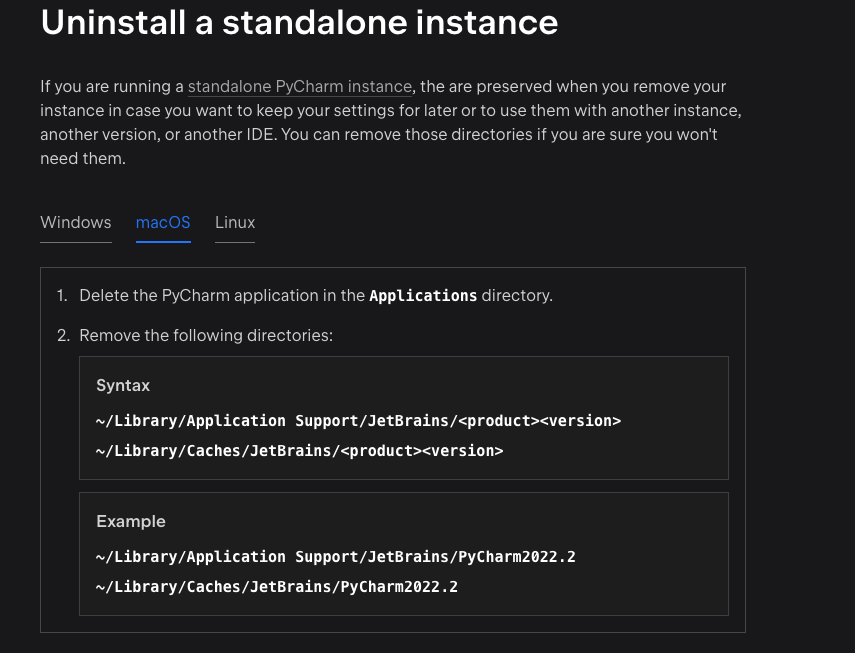Viewport: 855px width, 653px height.
Task: Switch to the Windows tab
Action: (x=76, y=222)
